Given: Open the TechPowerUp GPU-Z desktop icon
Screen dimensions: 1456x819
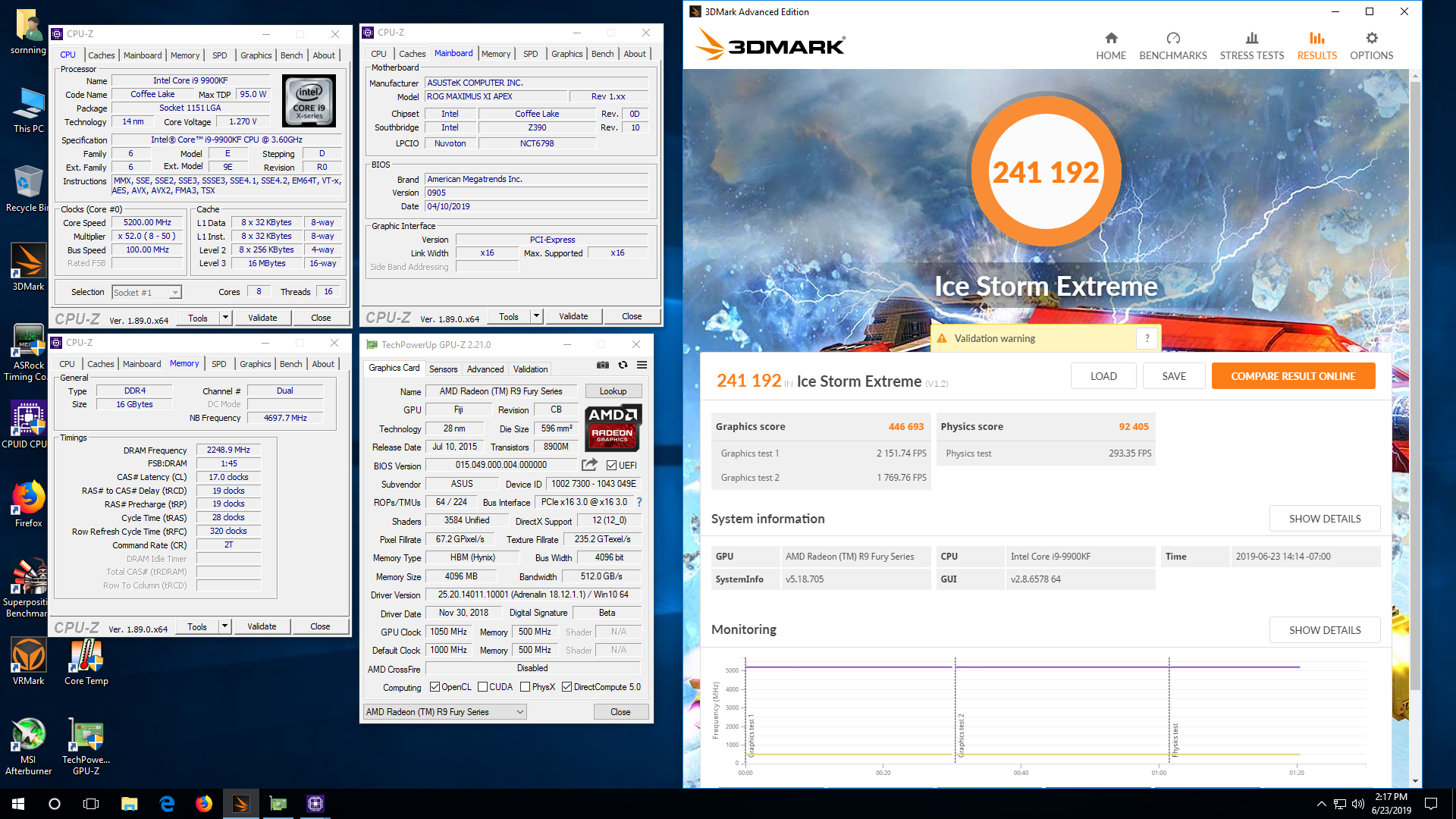Looking at the screenshot, I should [x=86, y=746].
